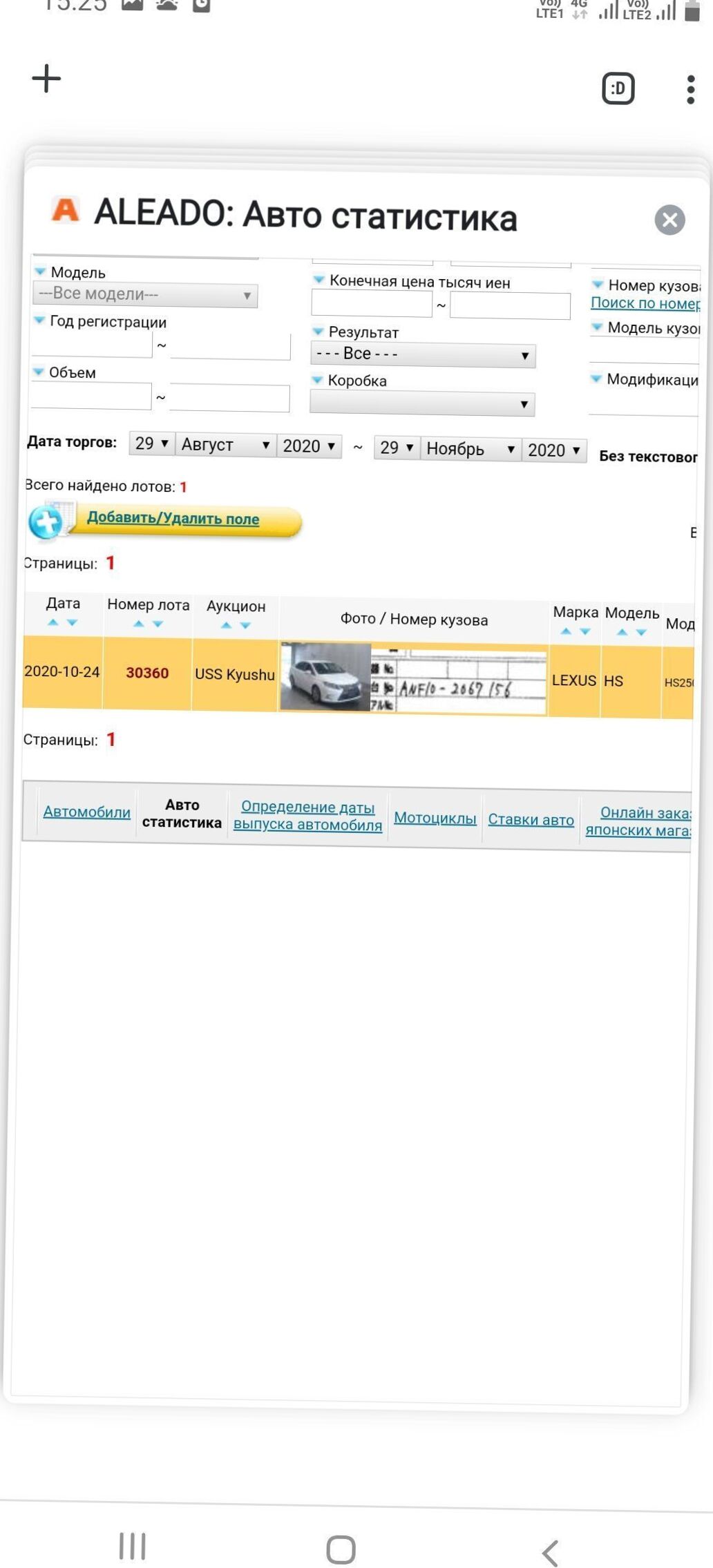Screen dimensions: 713x1568
Task: Click the blue plus Add field icon
Action: 47,522
